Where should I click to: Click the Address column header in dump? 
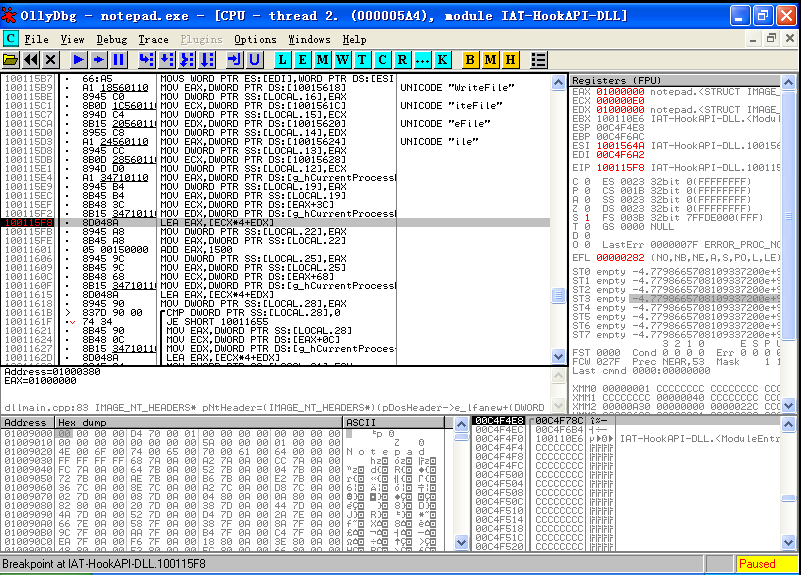point(27,423)
